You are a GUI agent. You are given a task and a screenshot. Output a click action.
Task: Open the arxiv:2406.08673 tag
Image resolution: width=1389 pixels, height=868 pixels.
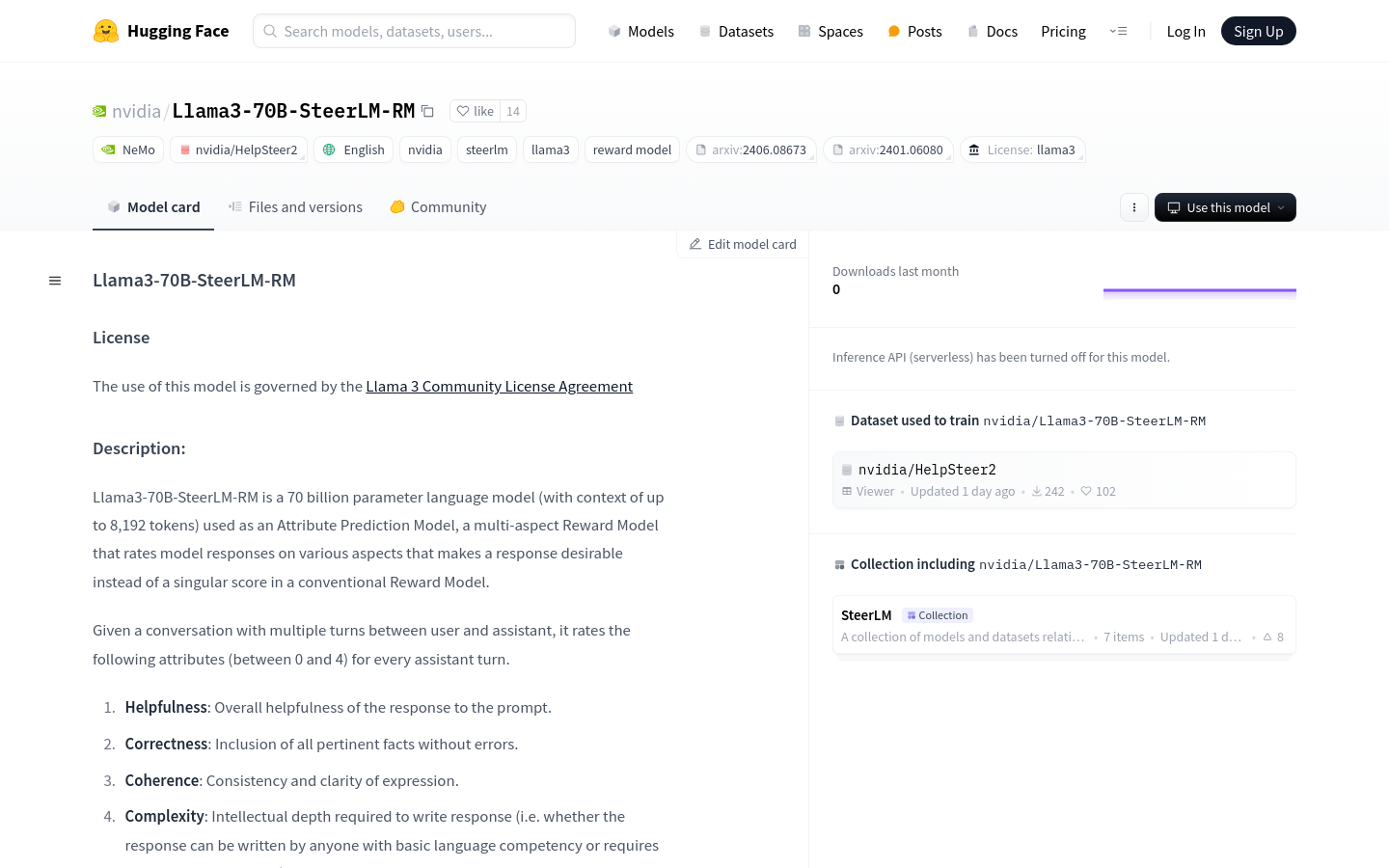coord(750,149)
